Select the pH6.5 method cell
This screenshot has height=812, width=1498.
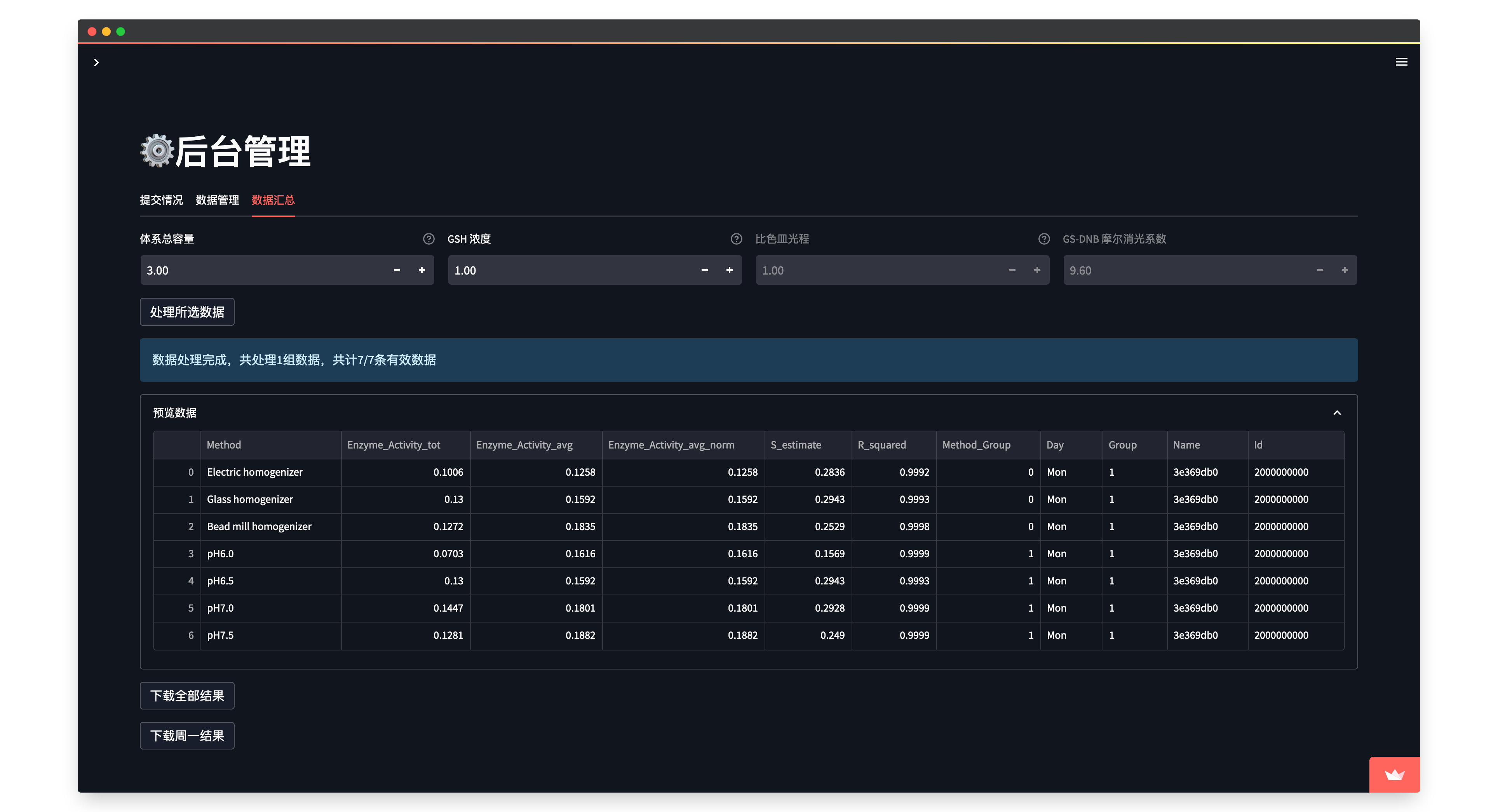[x=271, y=581]
